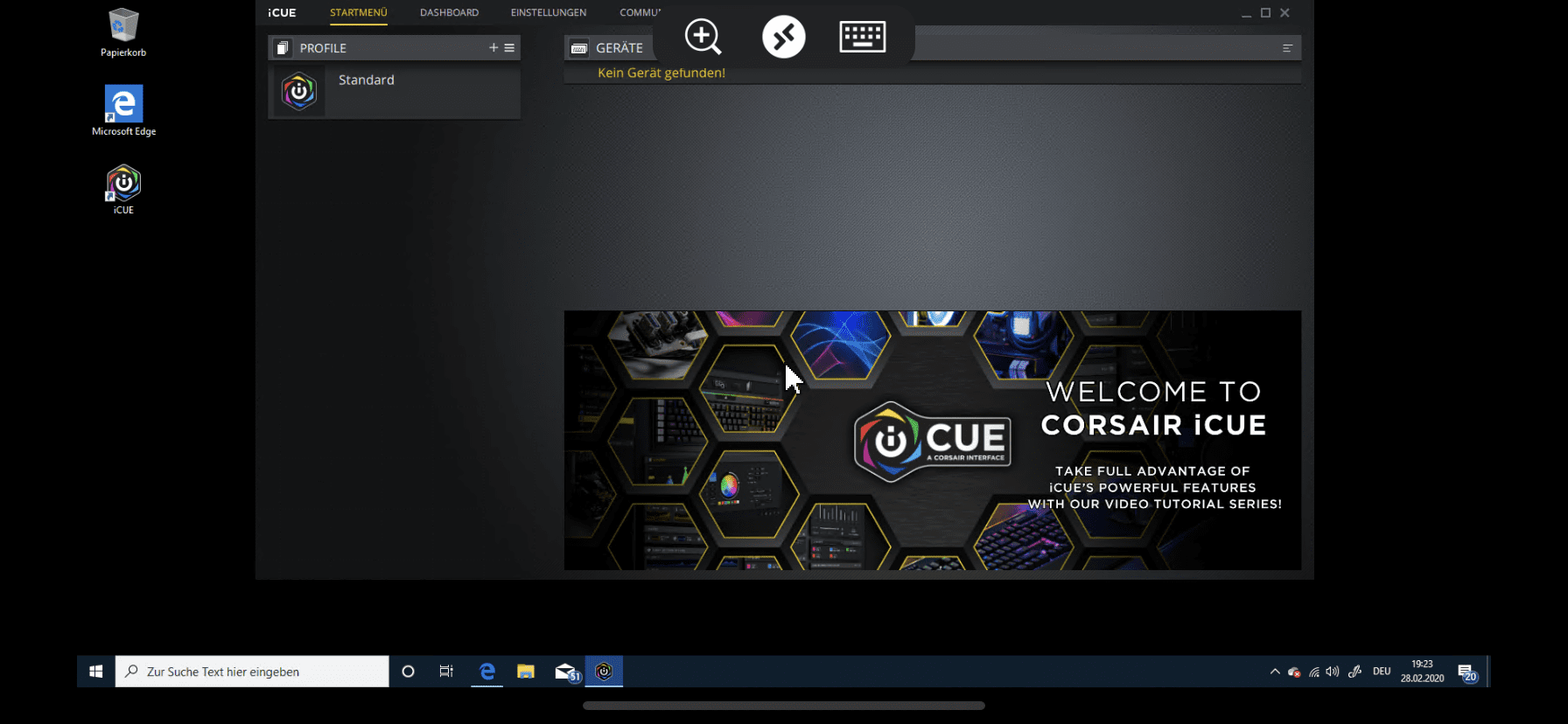Open the clock showing 19:23
The image size is (1568, 724).
click(1422, 672)
